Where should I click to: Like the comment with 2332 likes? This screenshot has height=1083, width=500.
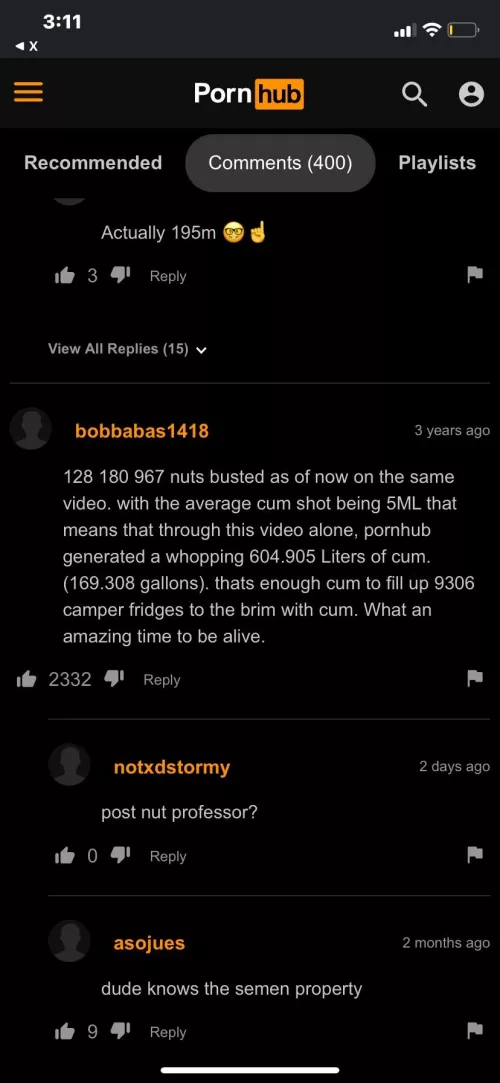(x=26, y=680)
